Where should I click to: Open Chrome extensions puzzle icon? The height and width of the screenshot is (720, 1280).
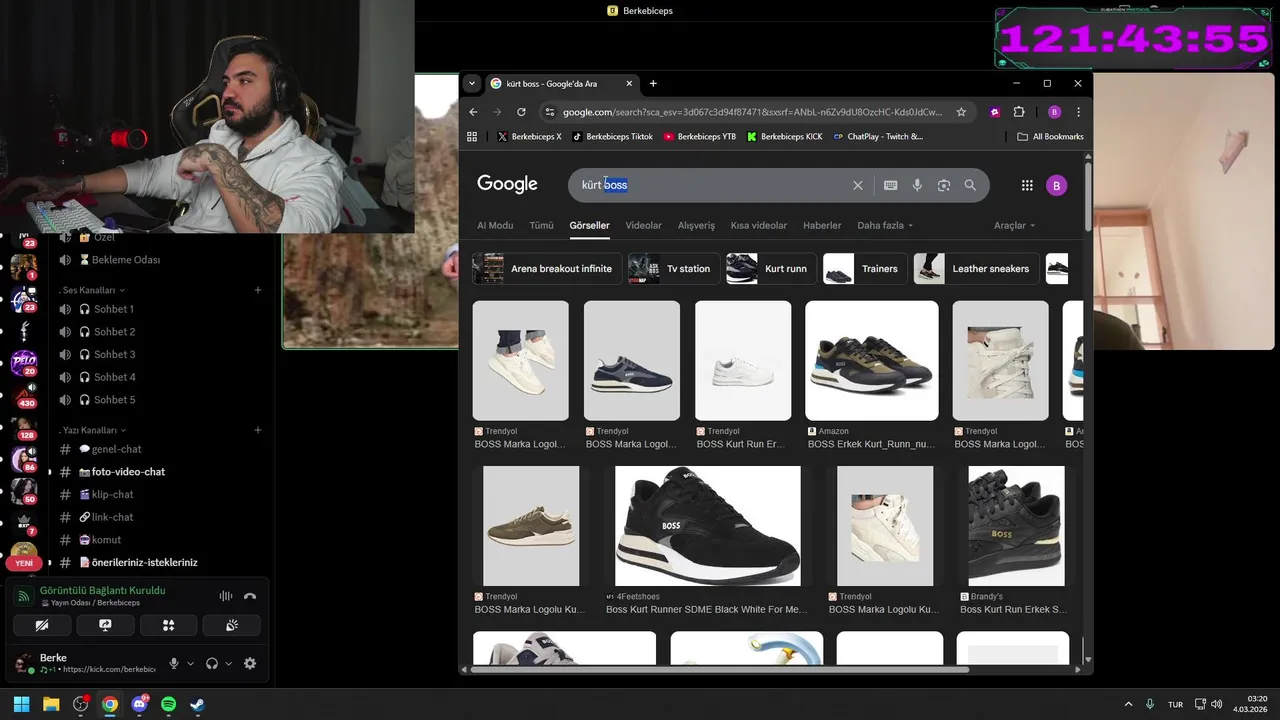pos(1019,112)
